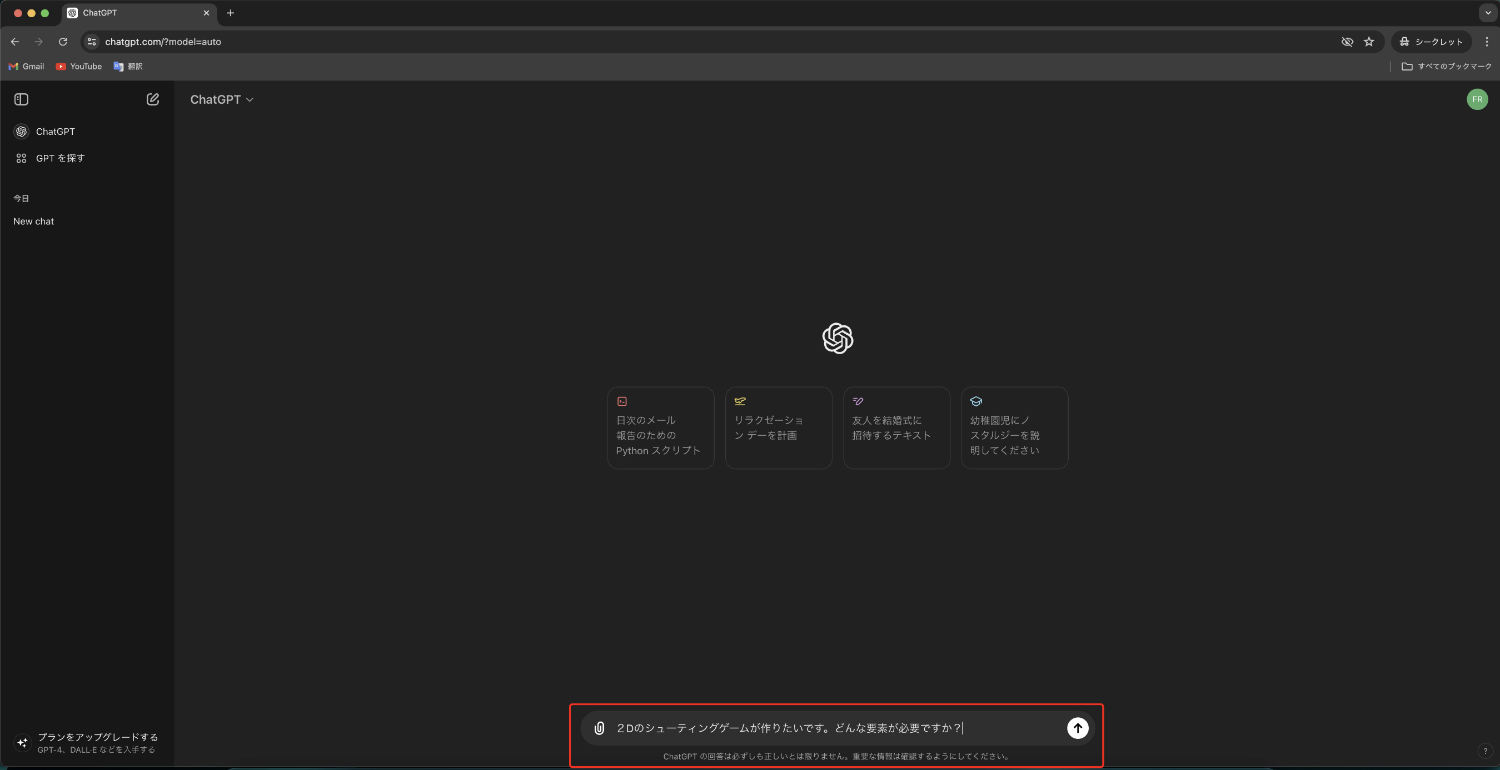Open Gmail bookmark
This screenshot has height=770, width=1500.
point(27,66)
